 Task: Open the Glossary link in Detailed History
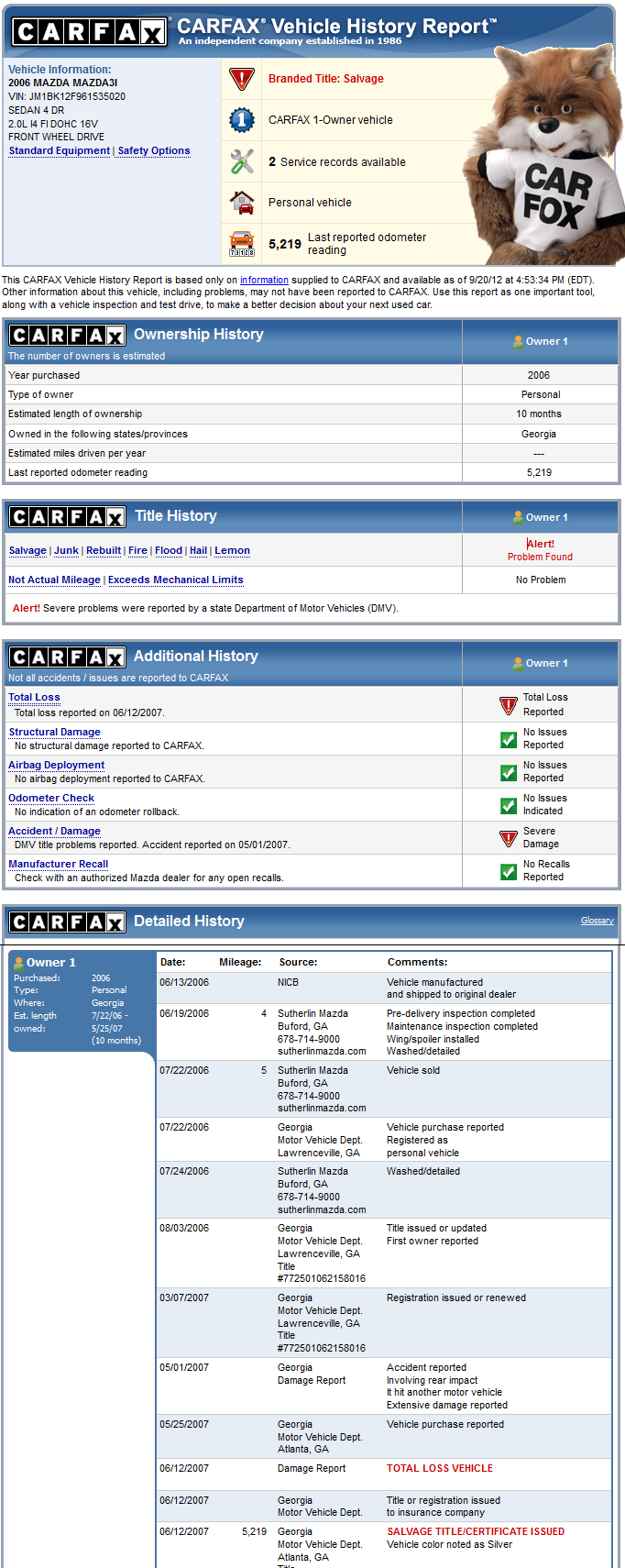[597, 921]
